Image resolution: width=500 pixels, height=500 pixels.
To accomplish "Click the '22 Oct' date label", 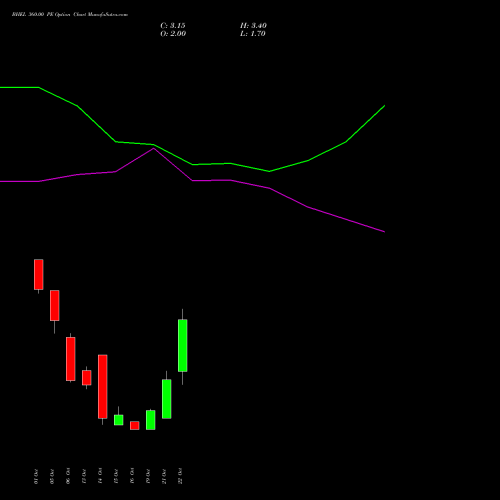I will (180, 476).
